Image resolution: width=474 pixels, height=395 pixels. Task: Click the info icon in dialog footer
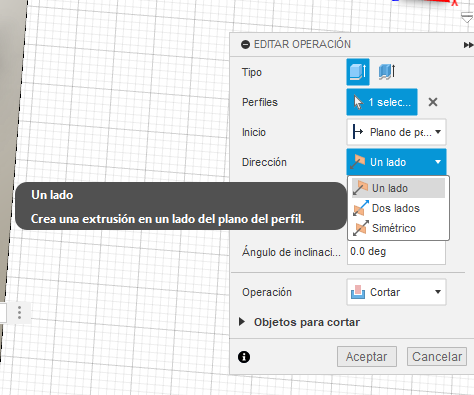(x=244, y=357)
